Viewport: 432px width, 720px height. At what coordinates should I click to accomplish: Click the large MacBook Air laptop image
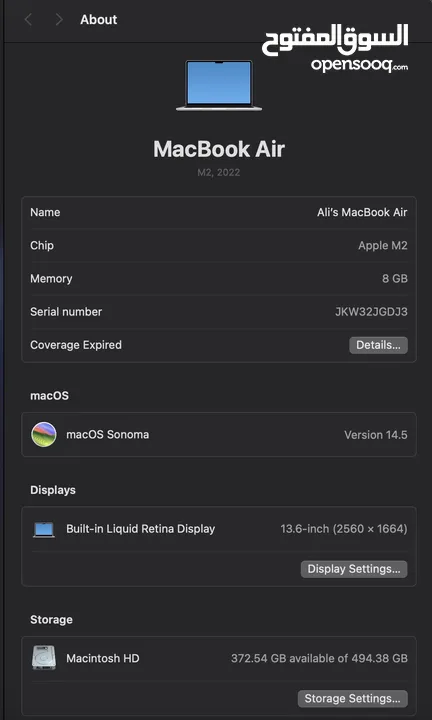[x=219, y=85]
